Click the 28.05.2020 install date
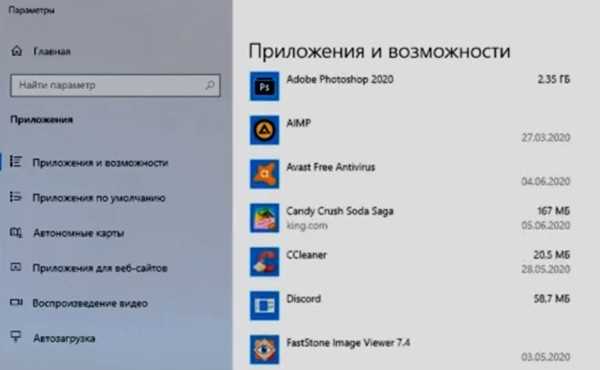 [546, 269]
